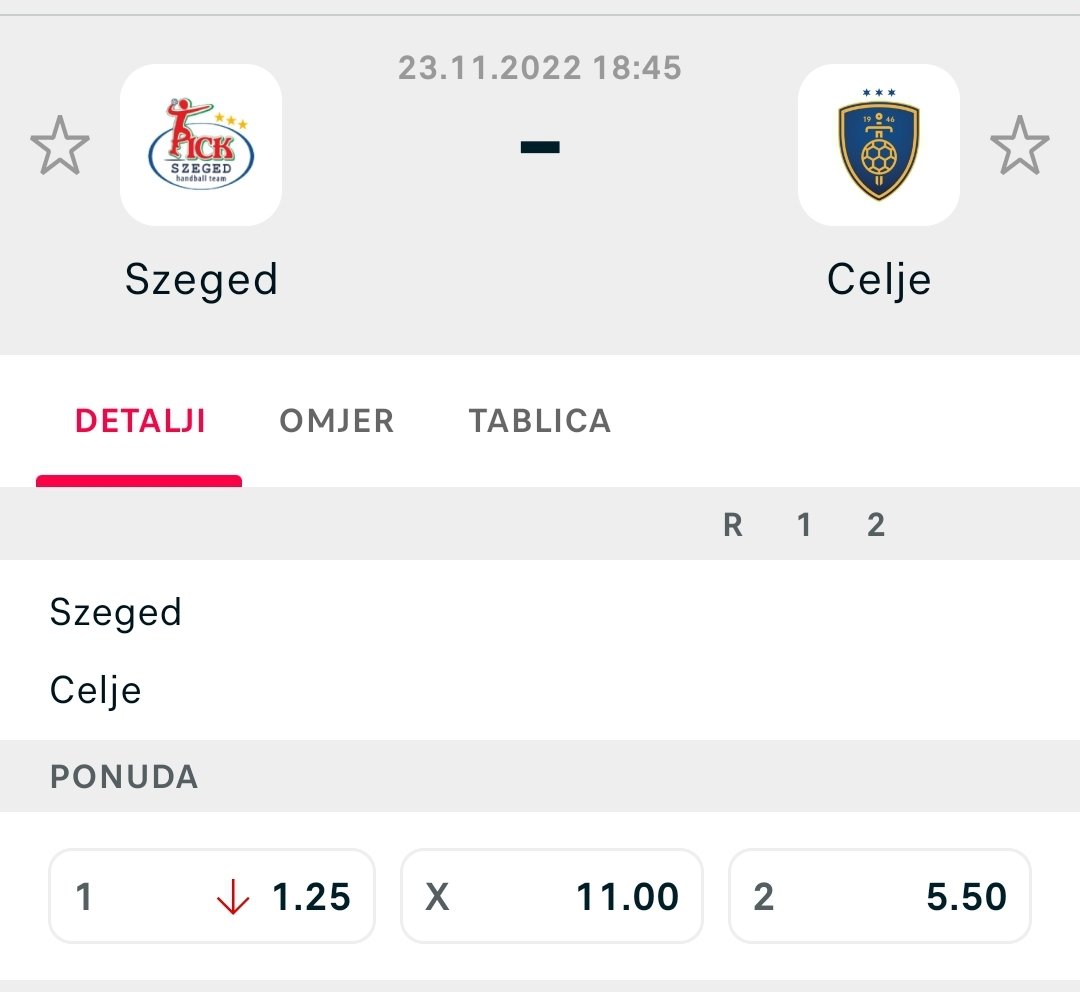Select the Szeged row in results table
Image resolution: width=1080 pixels, height=992 pixels.
[540, 612]
